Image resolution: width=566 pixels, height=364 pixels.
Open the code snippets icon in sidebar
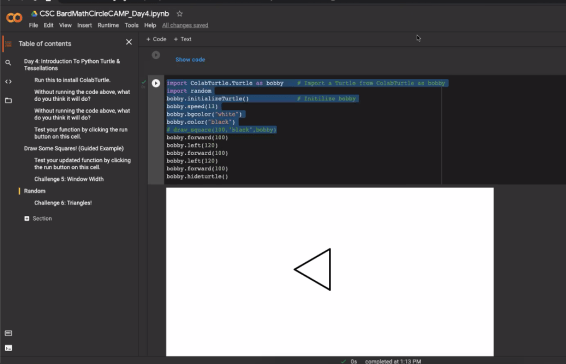8,82
